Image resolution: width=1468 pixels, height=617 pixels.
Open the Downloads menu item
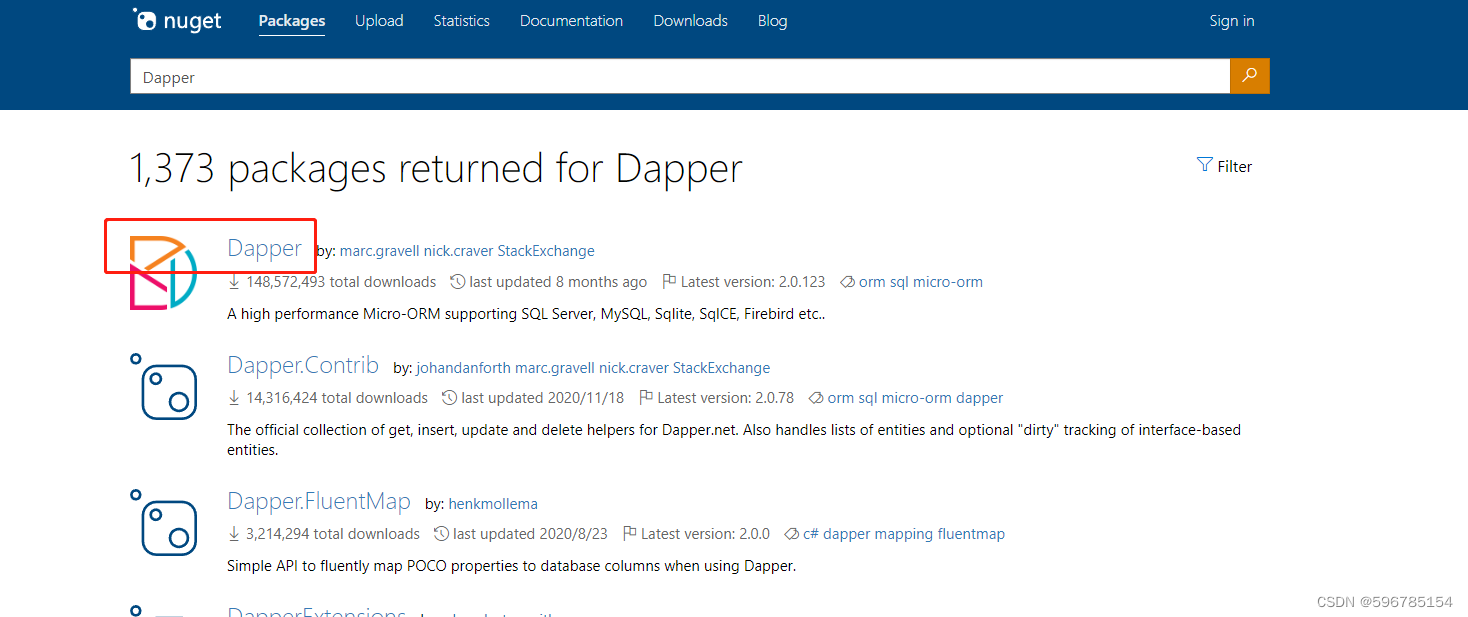point(690,21)
